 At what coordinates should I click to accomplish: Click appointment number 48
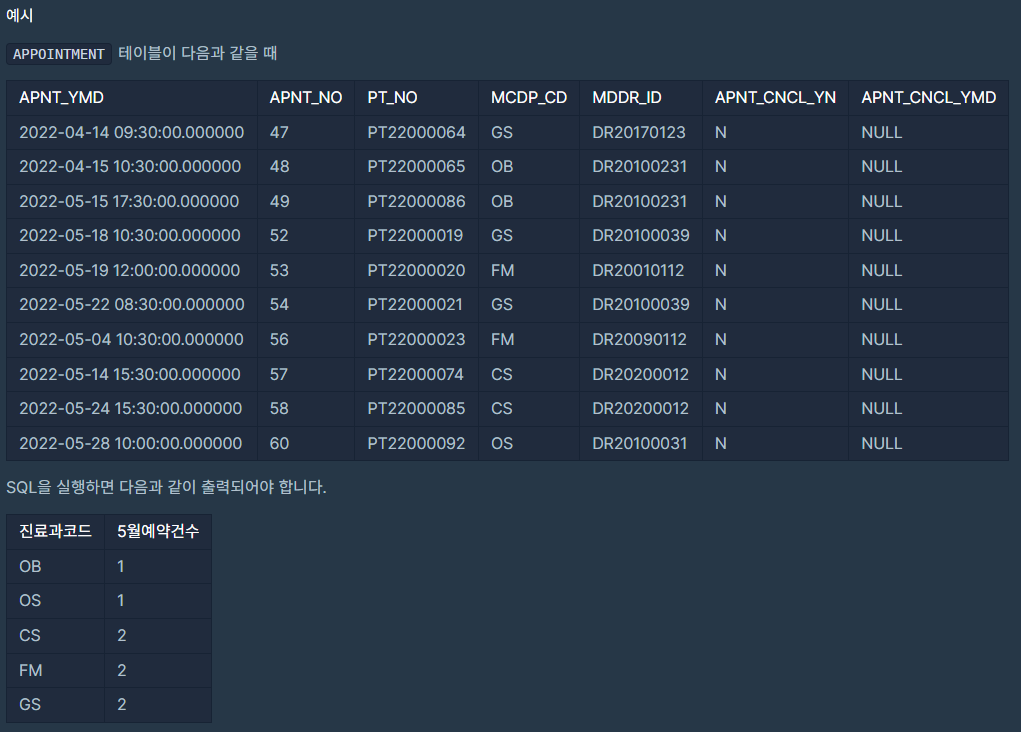279,167
